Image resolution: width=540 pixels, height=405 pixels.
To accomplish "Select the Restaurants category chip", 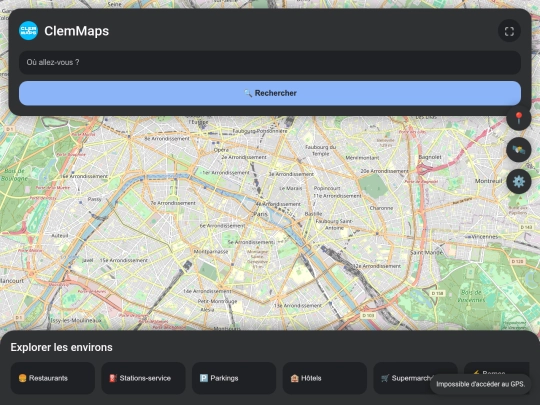I will [x=53, y=378].
